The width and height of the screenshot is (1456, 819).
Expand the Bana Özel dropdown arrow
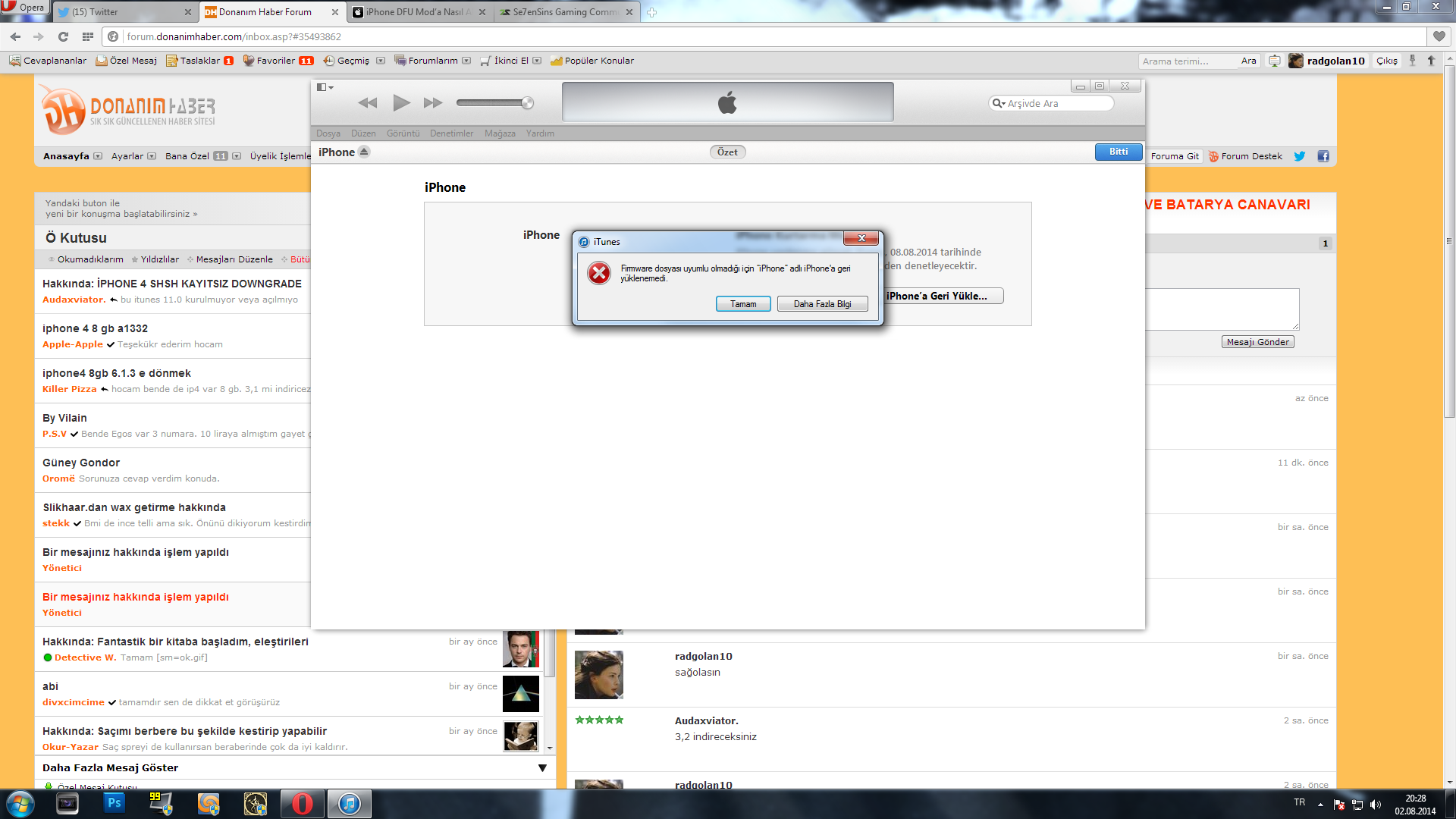point(237,156)
